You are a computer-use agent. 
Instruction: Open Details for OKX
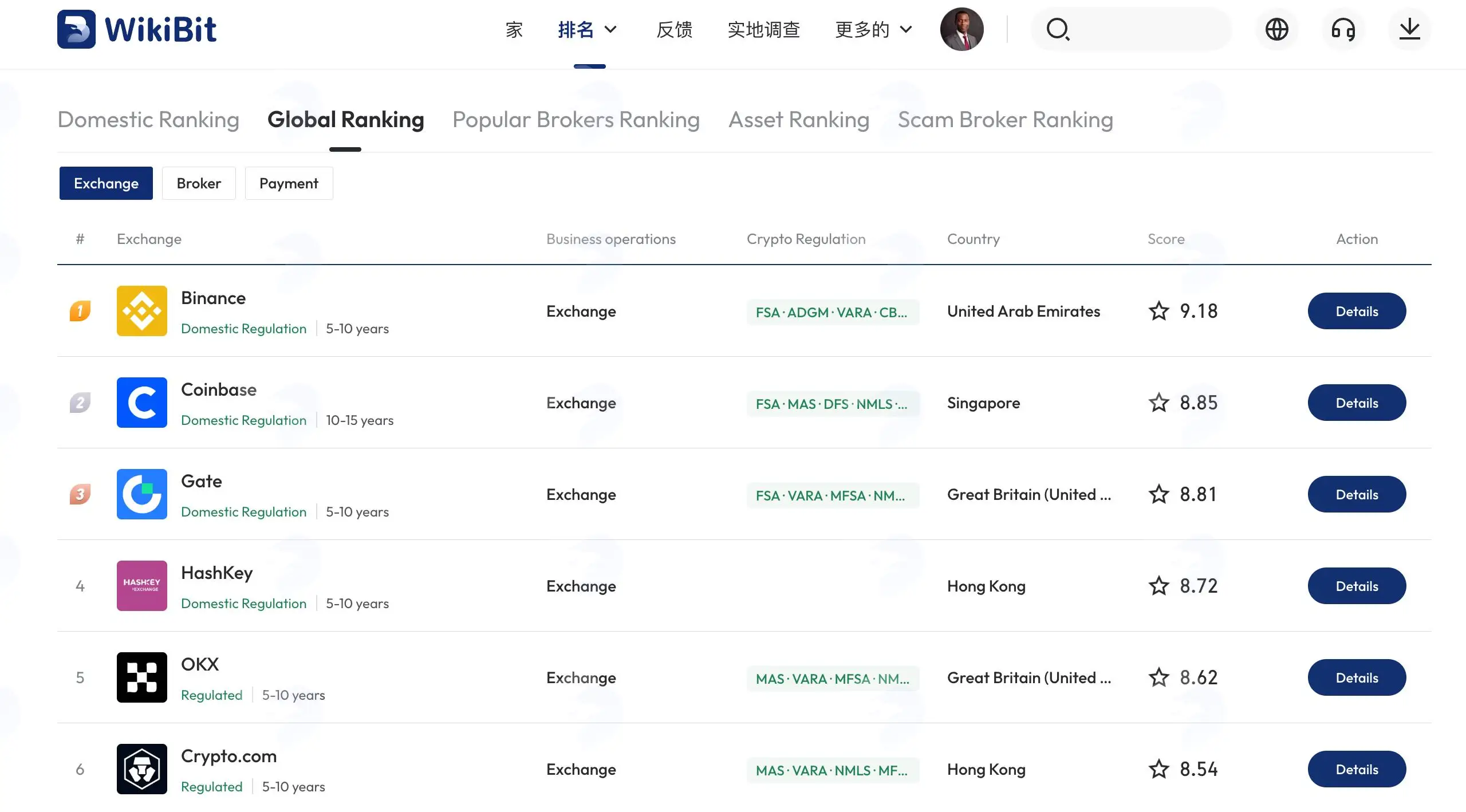coord(1357,677)
